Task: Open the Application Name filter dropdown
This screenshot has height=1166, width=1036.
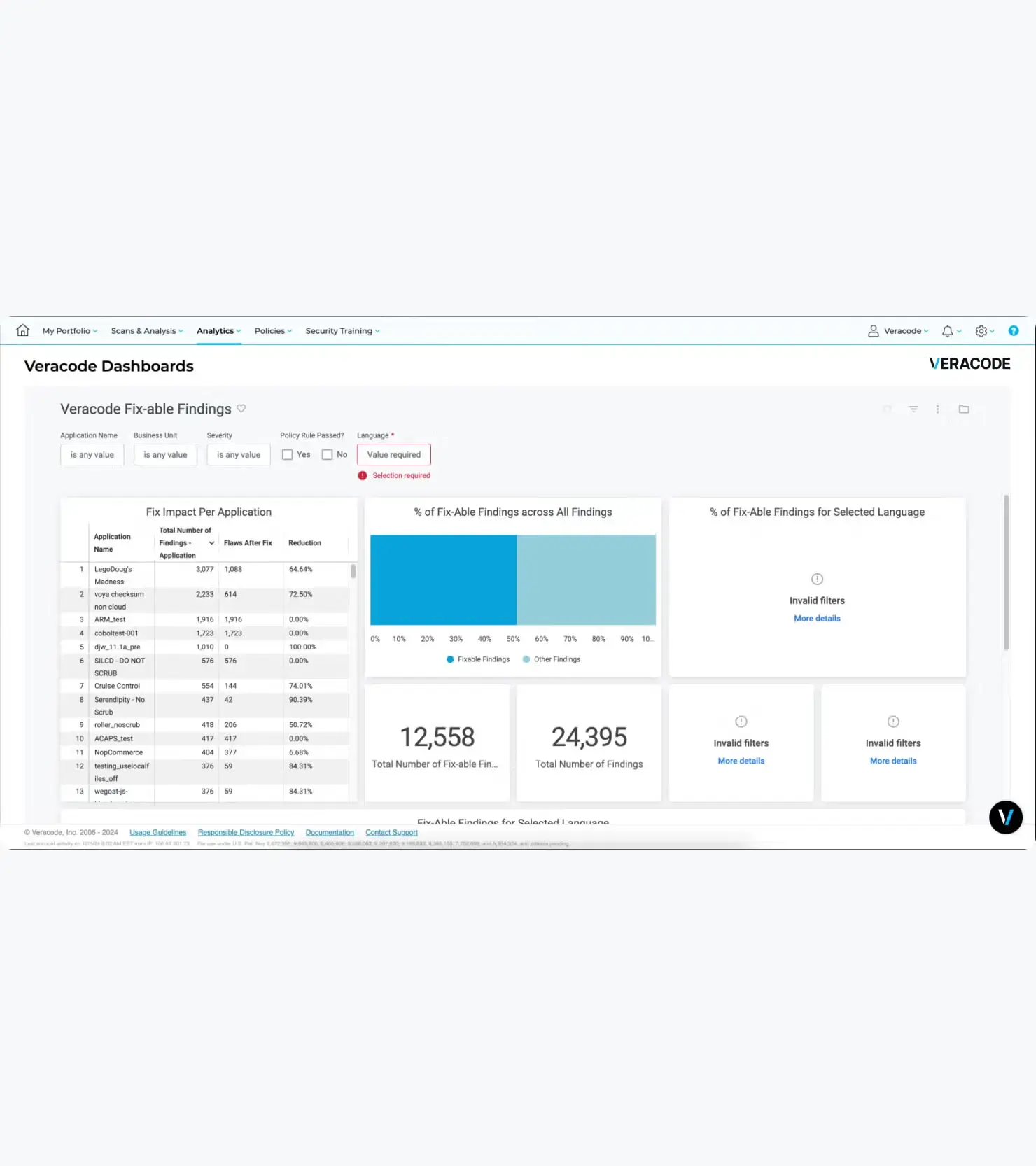Action: 92,455
